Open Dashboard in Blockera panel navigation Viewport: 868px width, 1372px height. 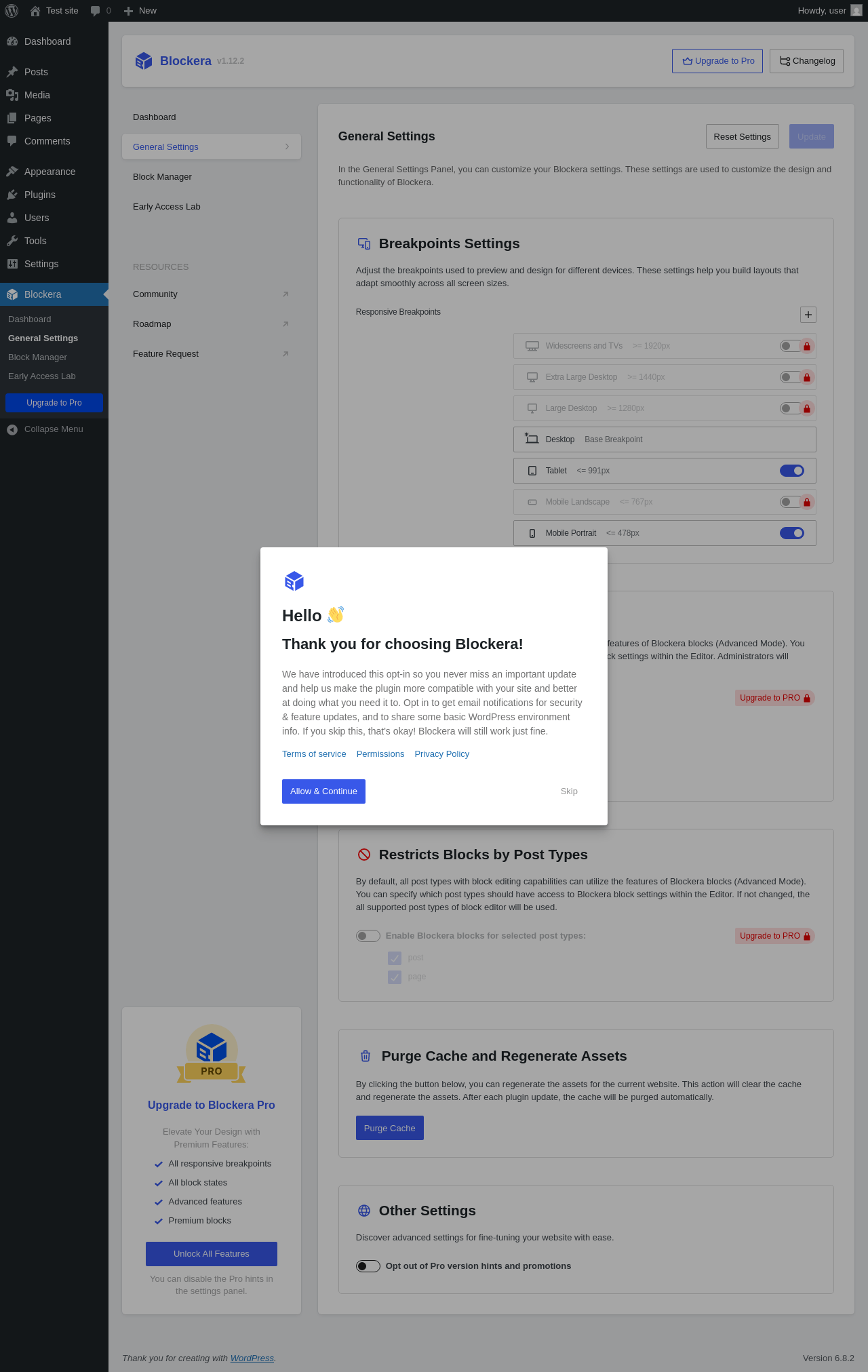(x=212, y=117)
